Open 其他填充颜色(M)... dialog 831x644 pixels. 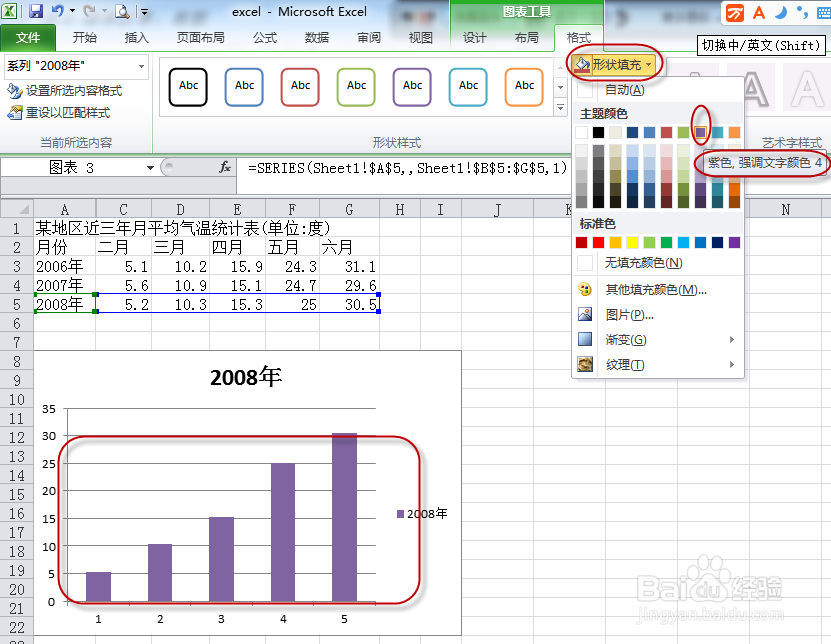click(x=658, y=289)
